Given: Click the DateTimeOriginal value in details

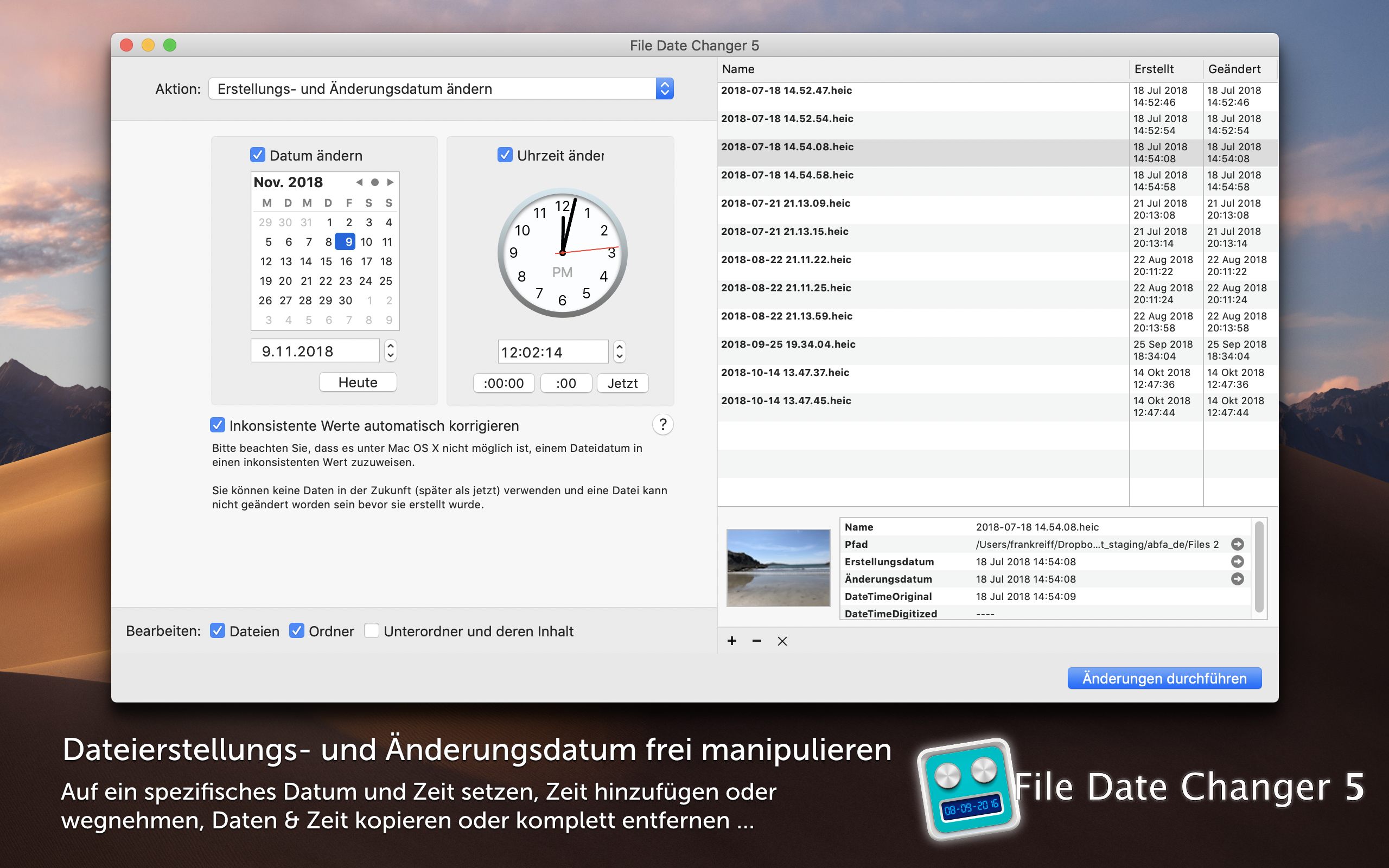Looking at the screenshot, I should 1025,596.
